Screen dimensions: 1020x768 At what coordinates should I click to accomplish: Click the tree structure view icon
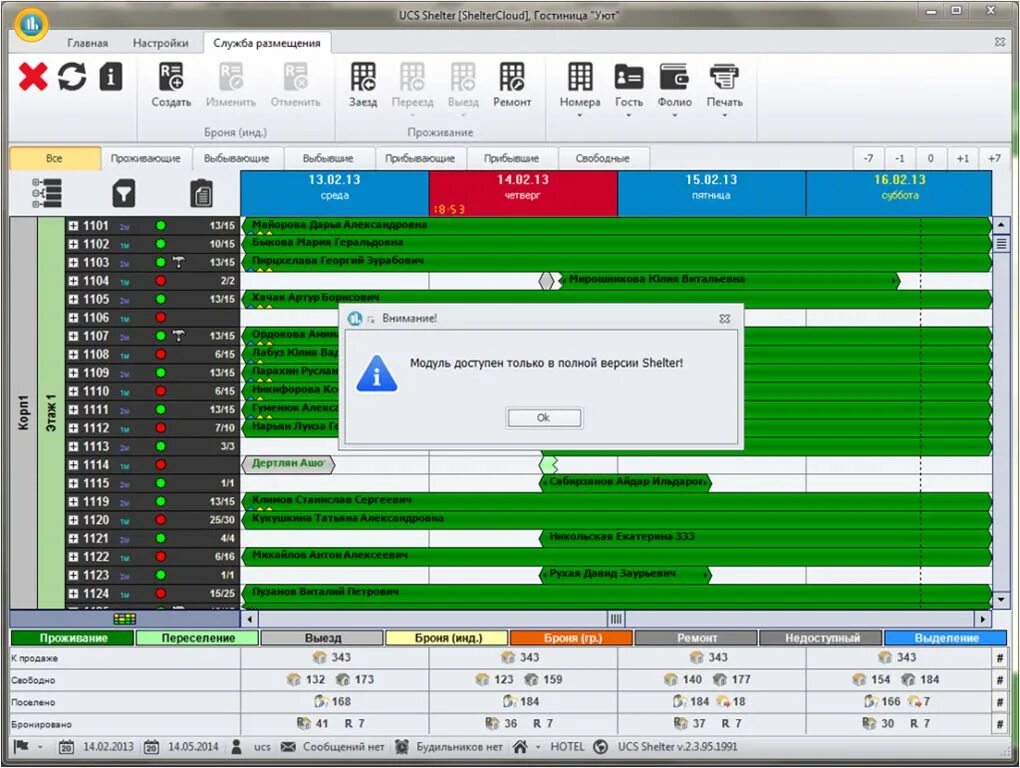point(47,194)
